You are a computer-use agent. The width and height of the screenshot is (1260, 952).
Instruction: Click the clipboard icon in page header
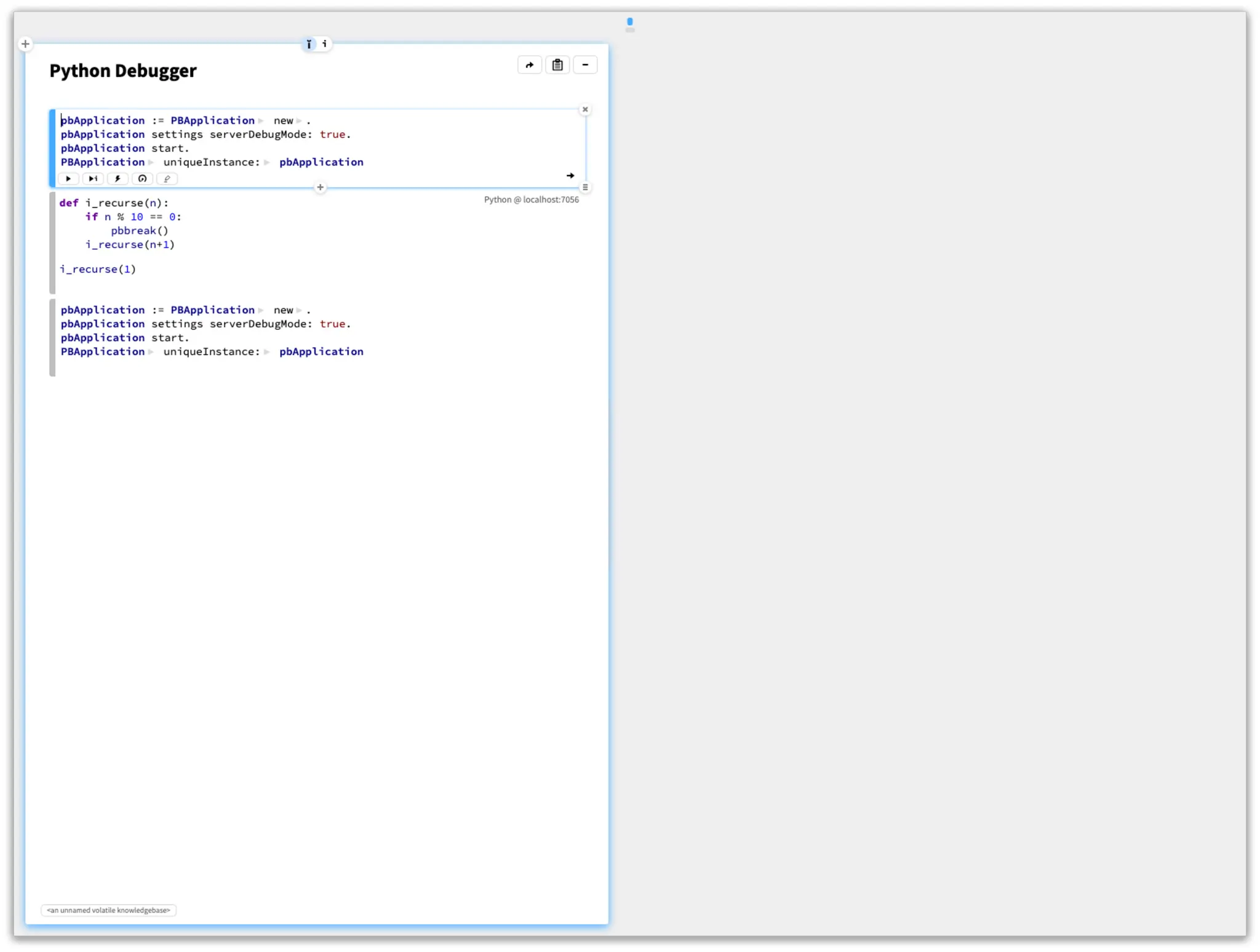point(557,65)
